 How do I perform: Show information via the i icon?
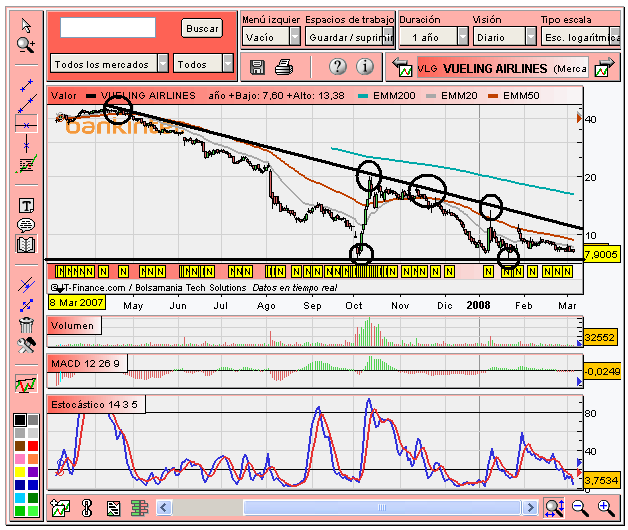(365, 67)
